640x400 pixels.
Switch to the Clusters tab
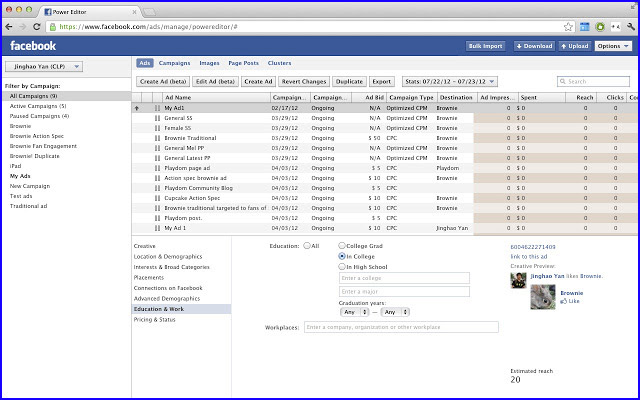[x=280, y=63]
